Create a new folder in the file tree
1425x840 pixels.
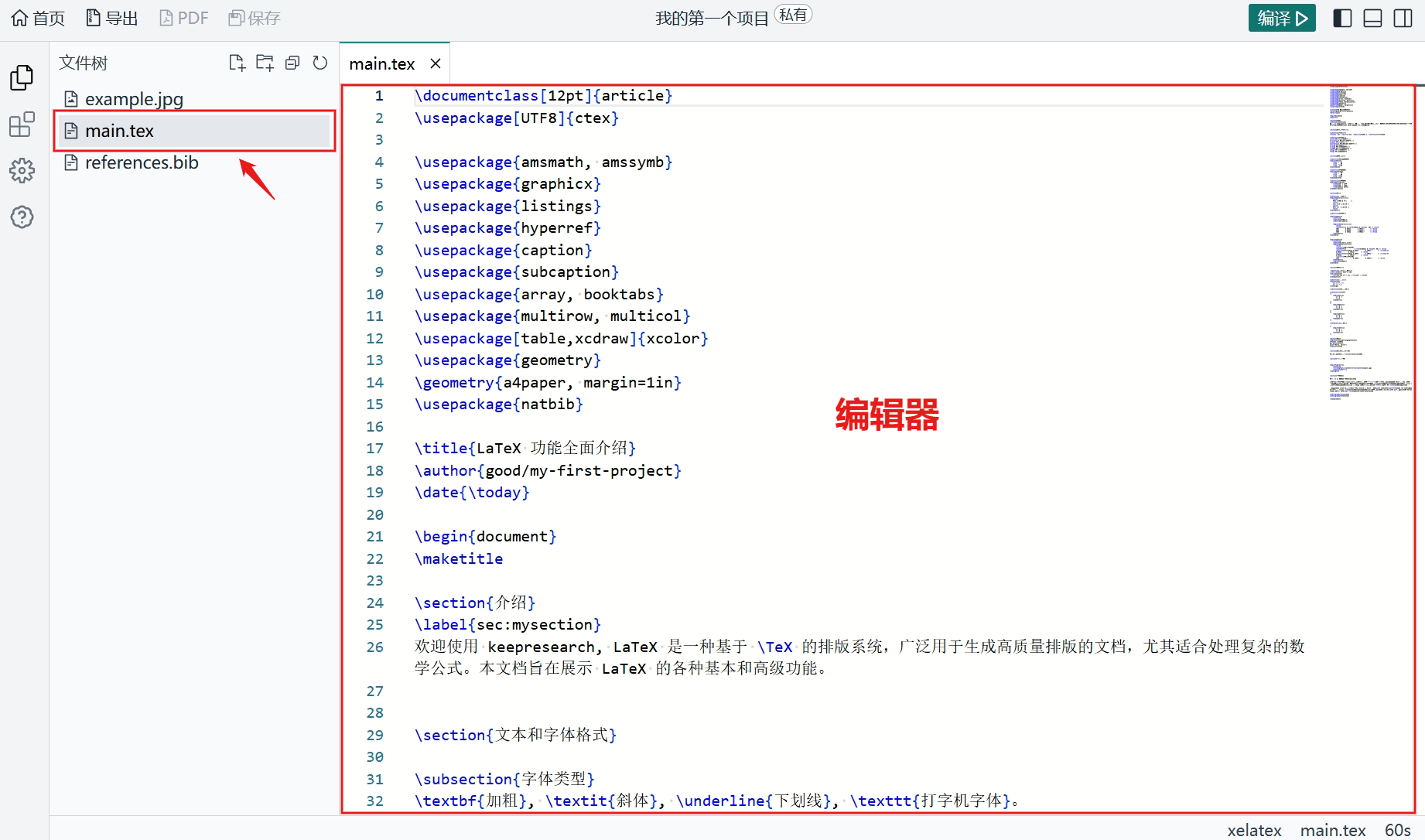click(265, 62)
